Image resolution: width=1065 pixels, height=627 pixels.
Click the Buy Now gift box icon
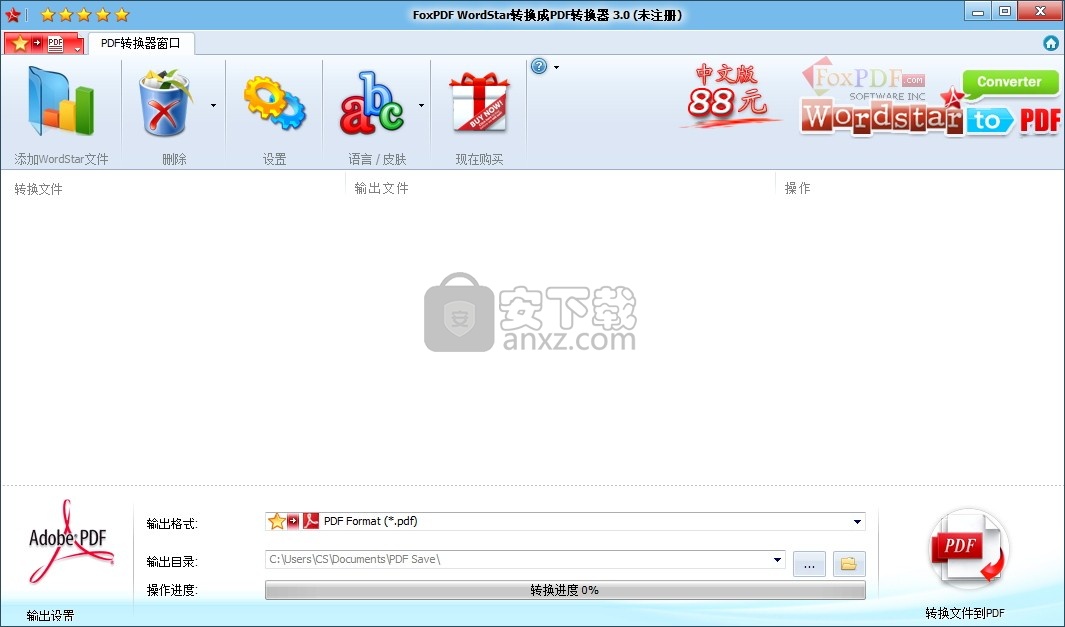479,102
